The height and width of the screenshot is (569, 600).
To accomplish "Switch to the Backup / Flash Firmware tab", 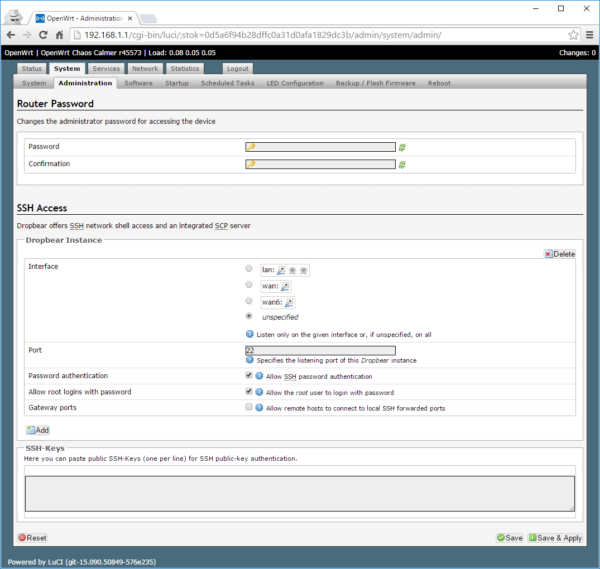I will (x=376, y=83).
